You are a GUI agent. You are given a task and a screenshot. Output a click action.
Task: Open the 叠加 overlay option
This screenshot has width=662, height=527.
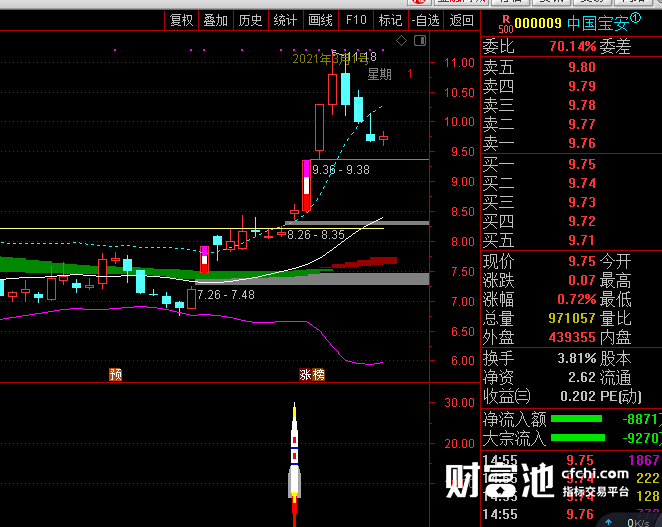pos(216,20)
